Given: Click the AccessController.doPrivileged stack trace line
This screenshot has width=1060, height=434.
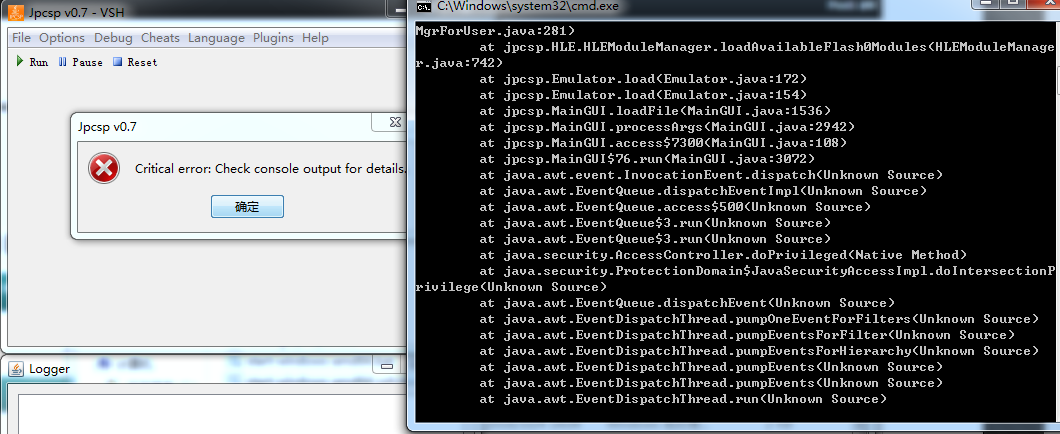Looking at the screenshot, I should (x=723, y=255).
